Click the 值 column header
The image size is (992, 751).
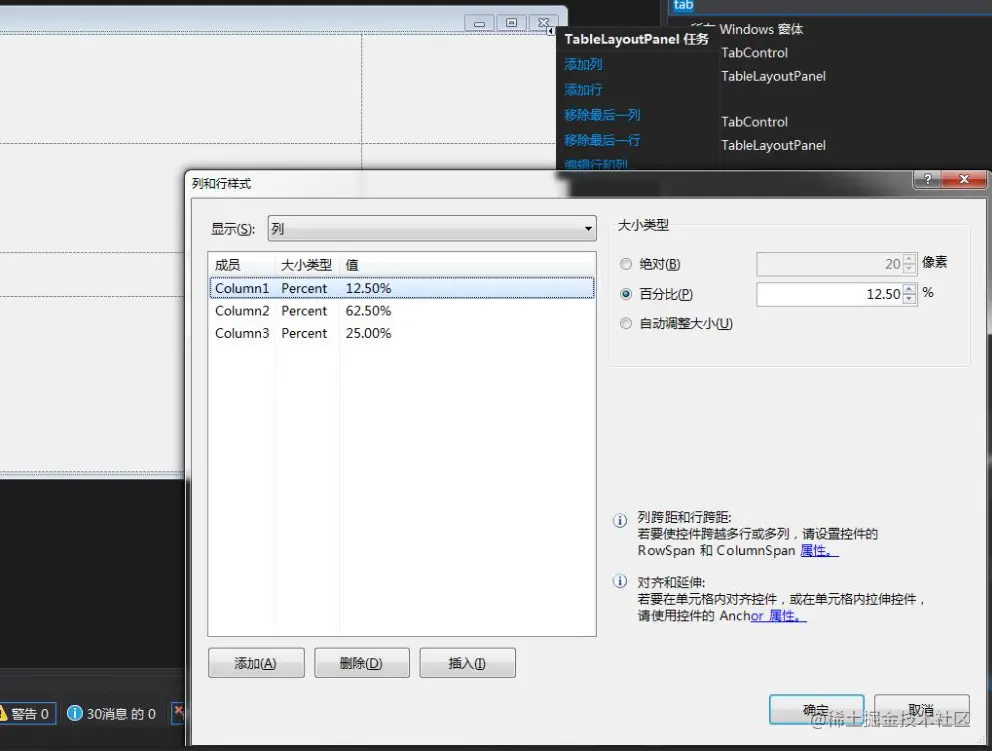(467, 264)
